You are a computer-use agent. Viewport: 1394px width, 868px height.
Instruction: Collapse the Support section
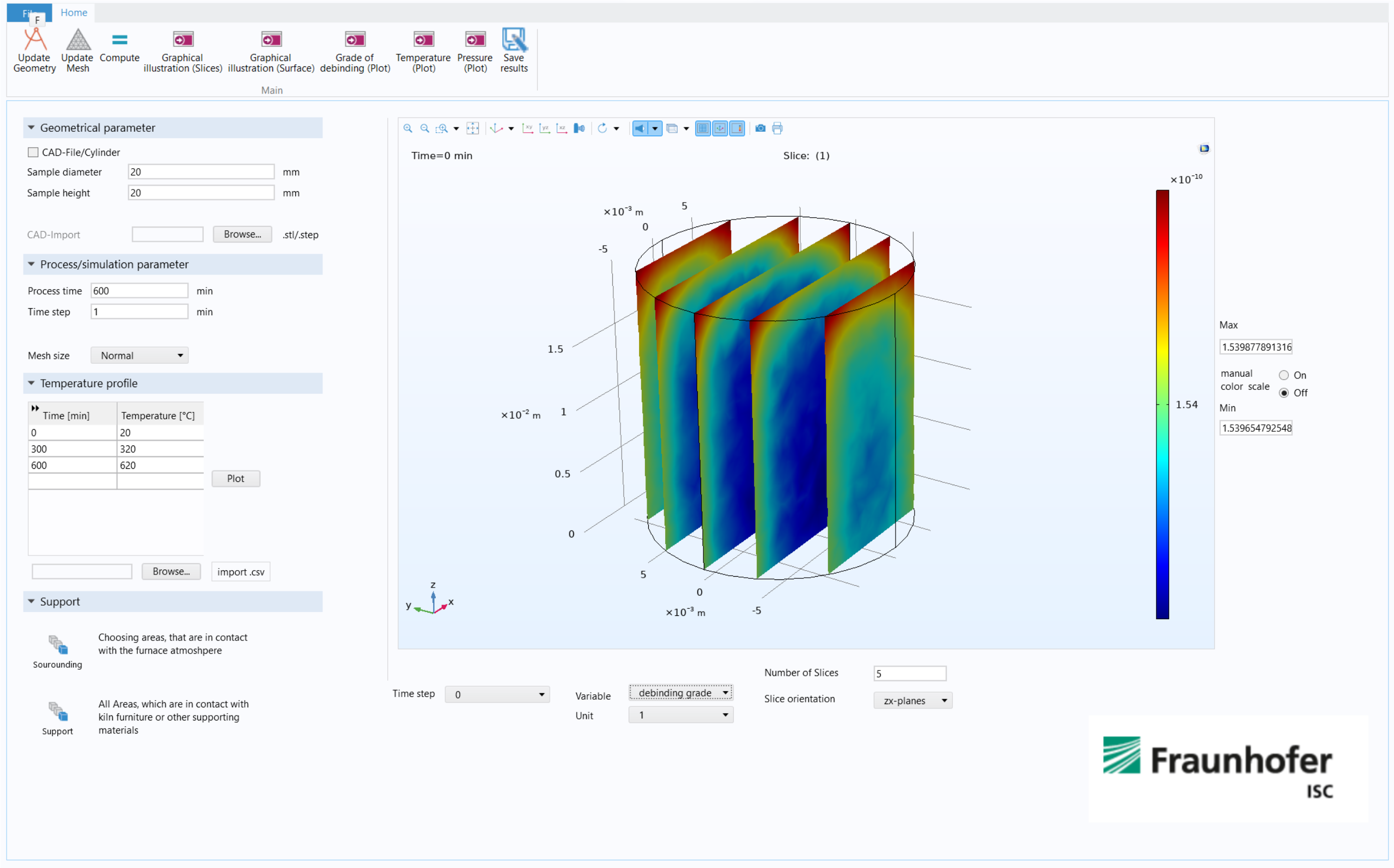(x=32, y=601)
